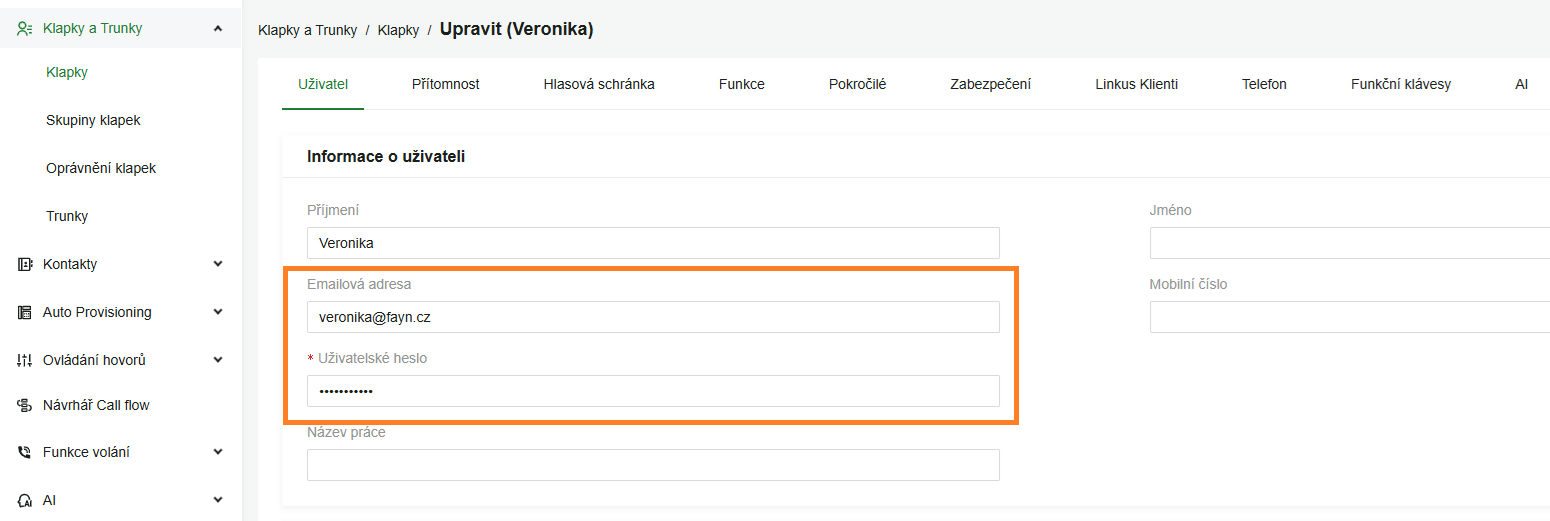This screenshot has height=521, width=1550.
Task: Click the Klapky a Trunky sidebar icon
Action: point(25,28)
